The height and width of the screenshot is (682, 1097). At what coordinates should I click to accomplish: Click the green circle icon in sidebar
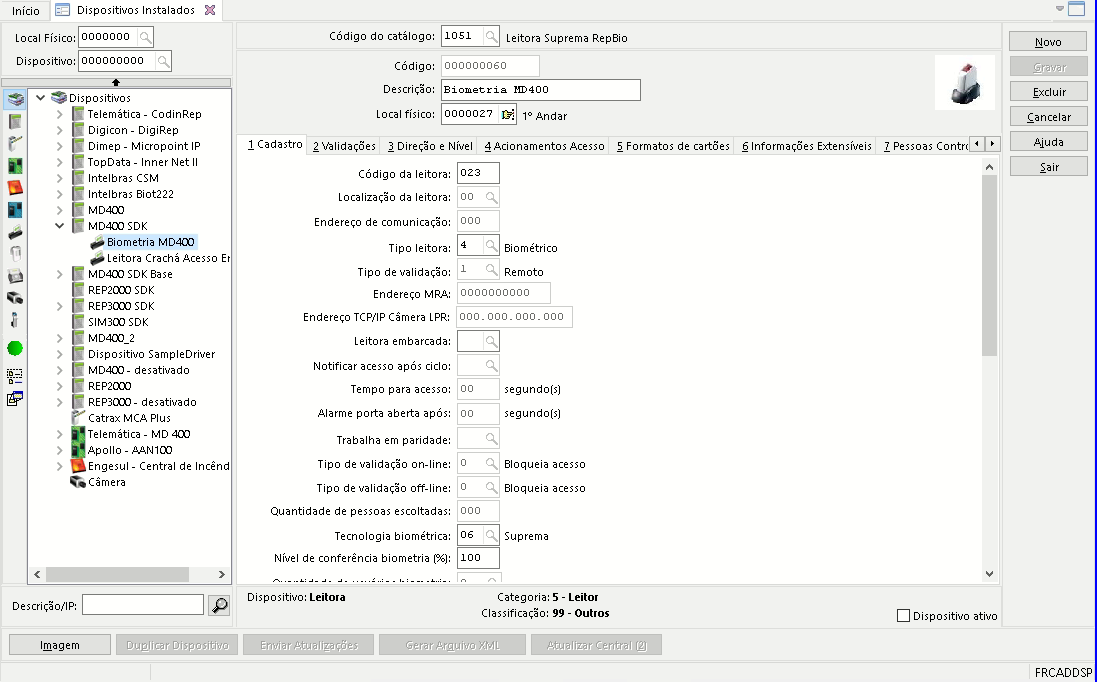(15, 349)
